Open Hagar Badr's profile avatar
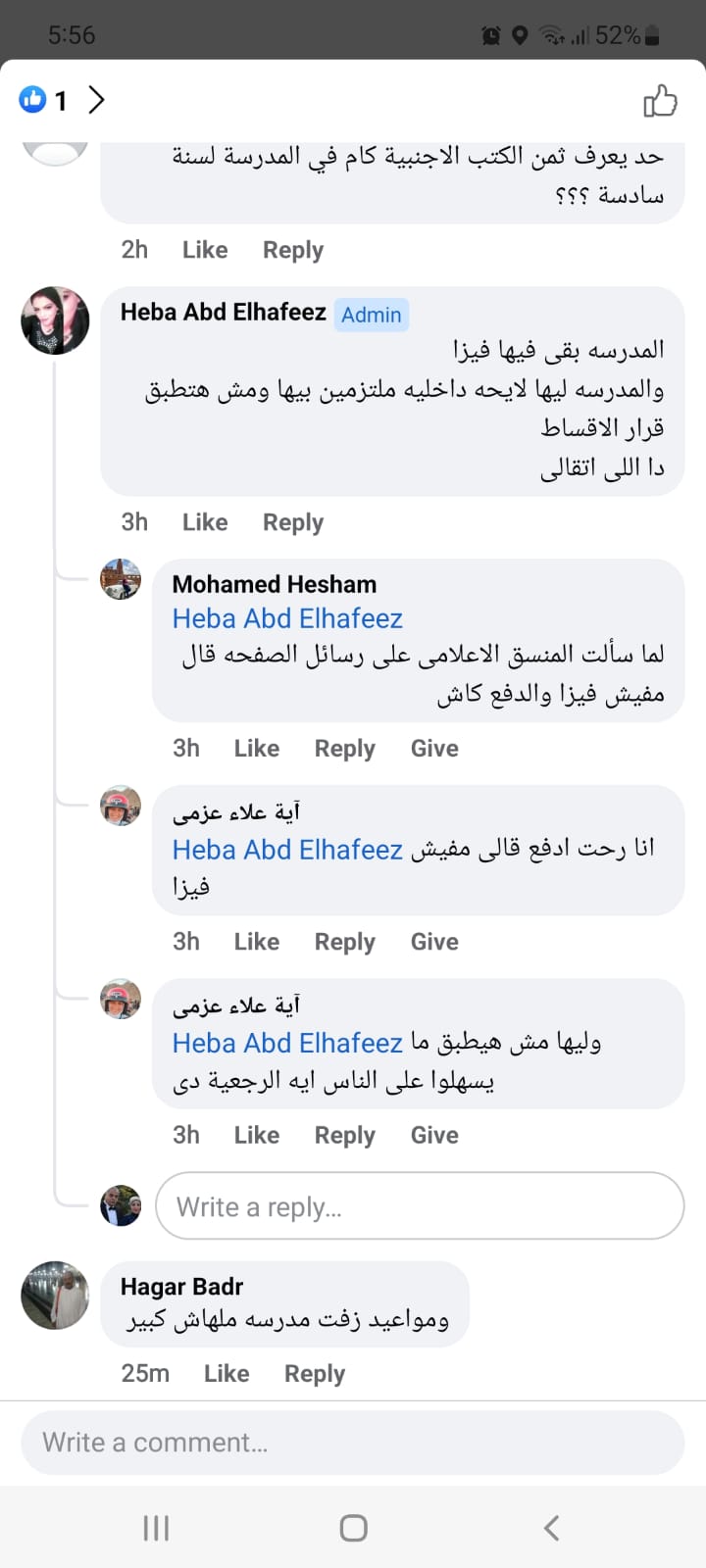This screenshot has height=1568, width=706. tap(55, 1295)
